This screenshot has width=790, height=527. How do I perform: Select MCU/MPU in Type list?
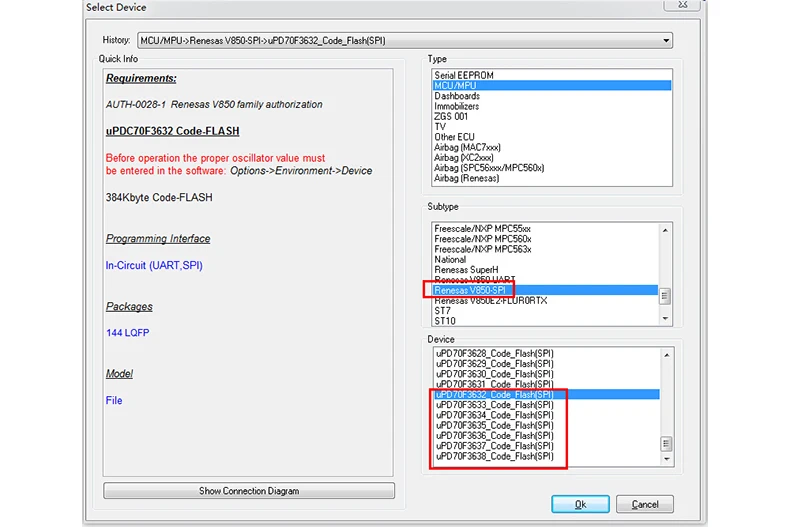[552, 86]
